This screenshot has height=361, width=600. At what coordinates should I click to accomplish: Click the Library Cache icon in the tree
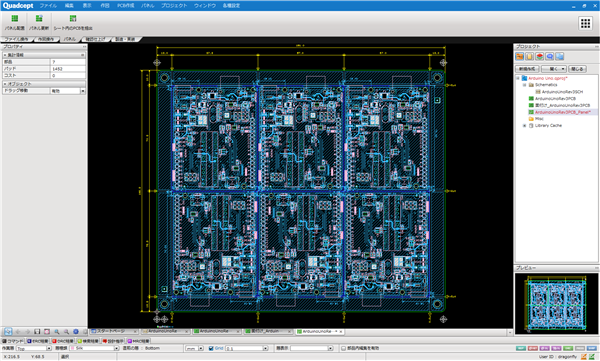531,126
